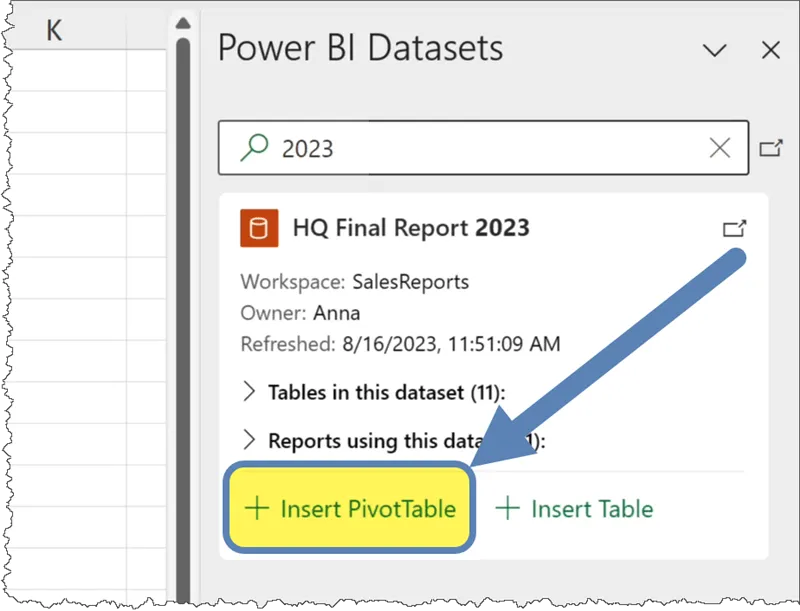Click the search magnifier icon
This screenshot has width=800, height=611.
tap(255, 148)
